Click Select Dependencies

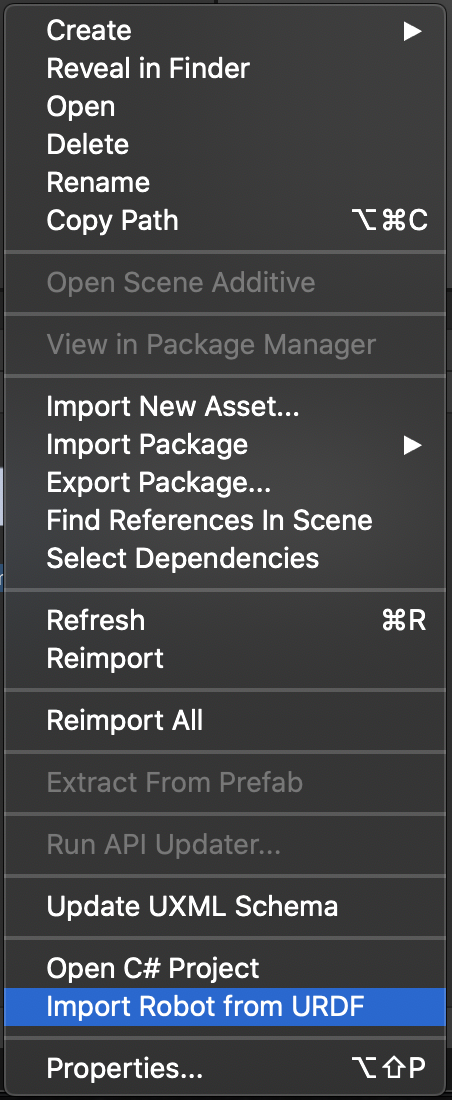[x=225, y=558]
